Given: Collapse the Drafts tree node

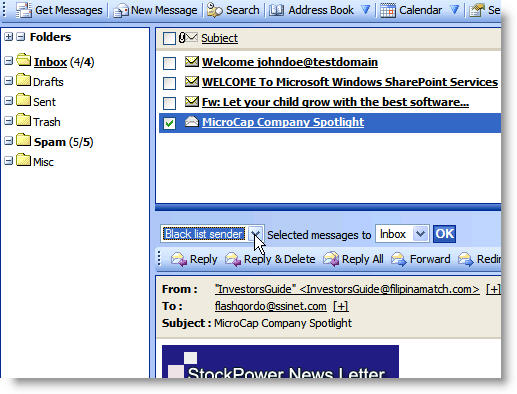Looking at the screenshot, I should 9,81.
